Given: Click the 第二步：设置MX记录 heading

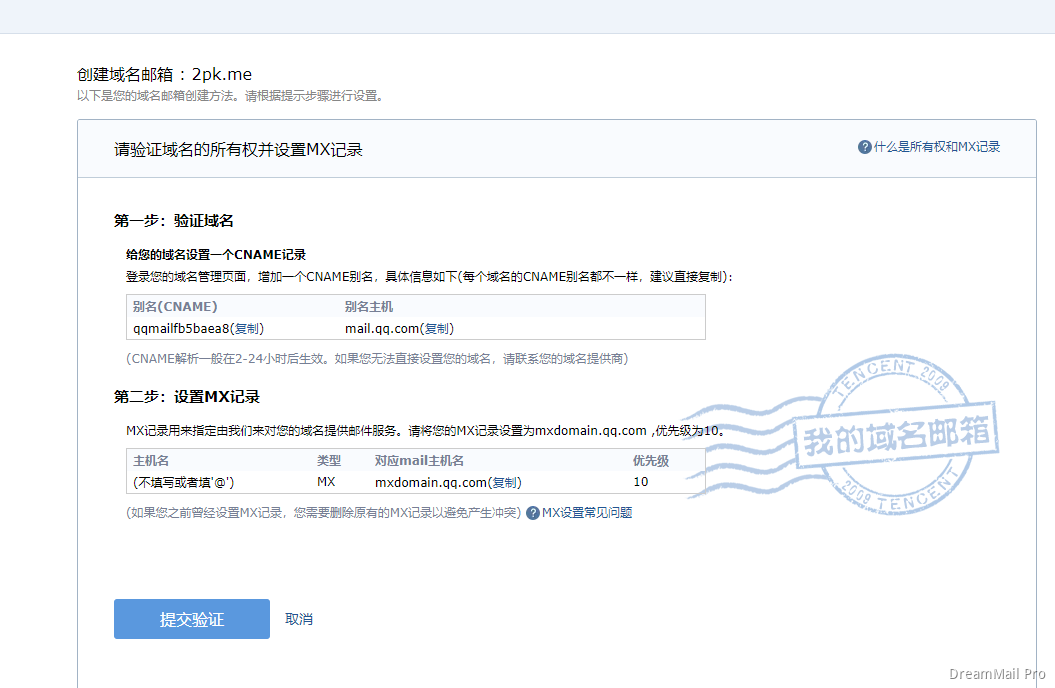Looking at the screenshot, I should click(186, 397).
